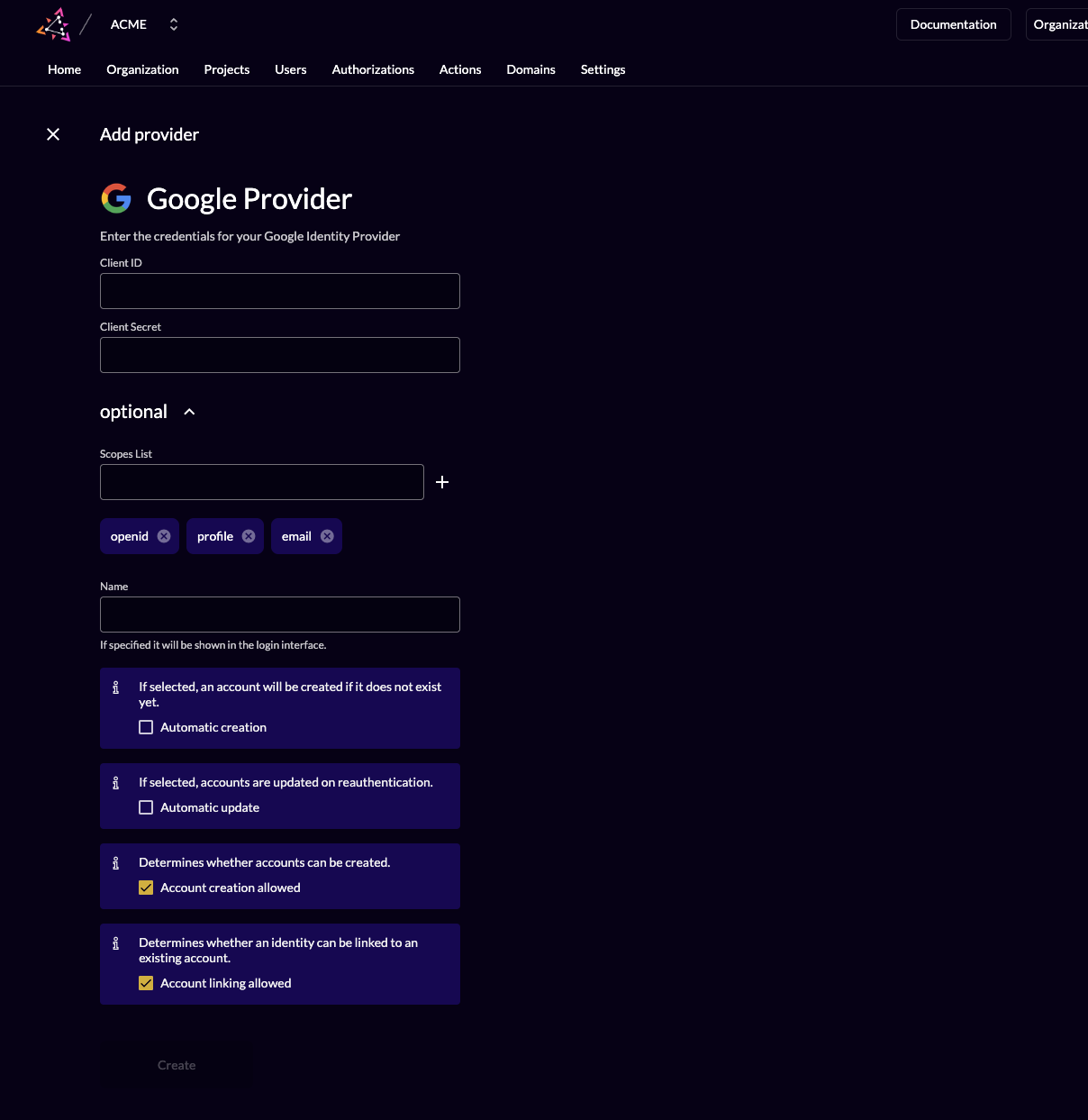This screenshot has width=1088, height=1120.
Task: Open the ACME organization switcher
Action: (173, 24)
